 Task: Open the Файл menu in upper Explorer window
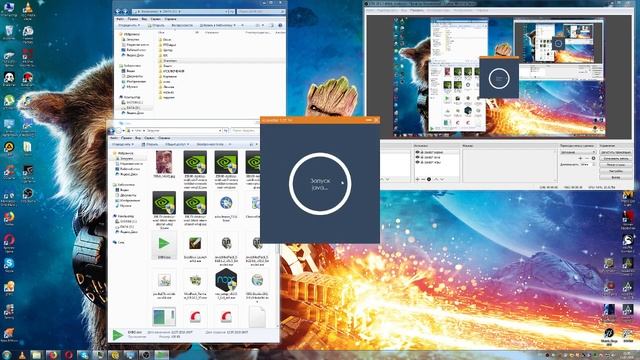point(120,19)
